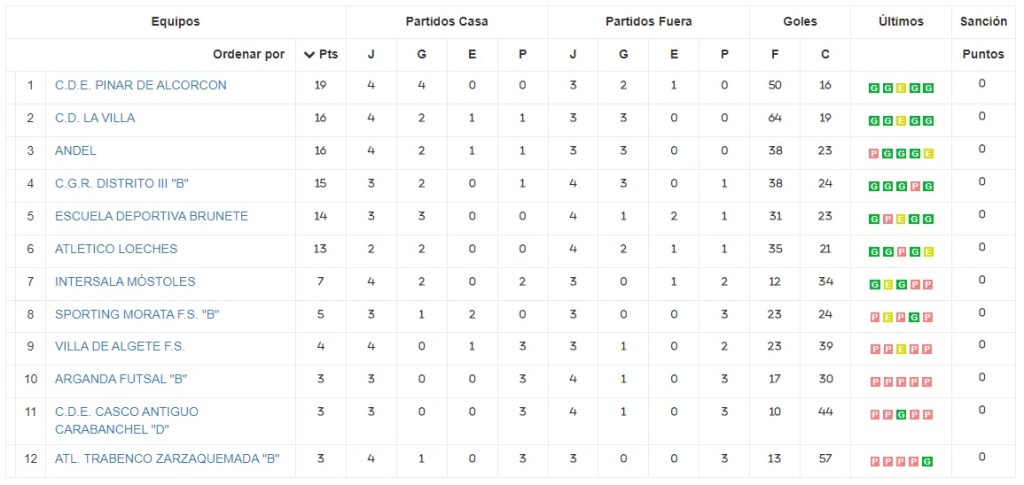The height and width of the screenshot is (485, 1024).
Task: Click the Últimos column header
Action: click(x=901, y=21)
